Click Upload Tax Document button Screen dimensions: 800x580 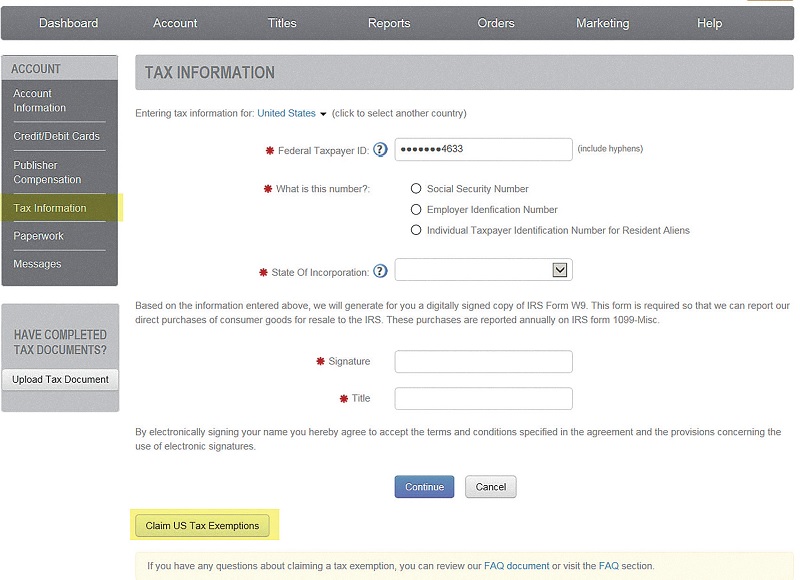pos(60,379)
